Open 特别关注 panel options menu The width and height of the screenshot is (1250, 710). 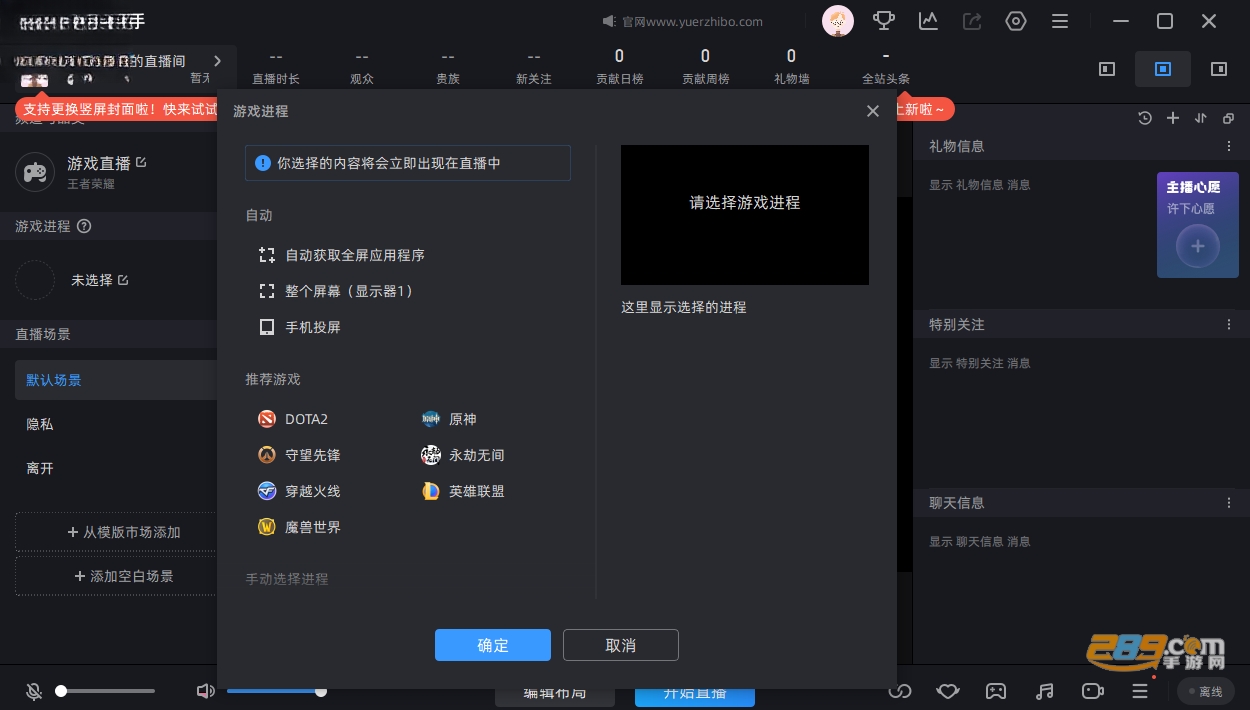1229,325
